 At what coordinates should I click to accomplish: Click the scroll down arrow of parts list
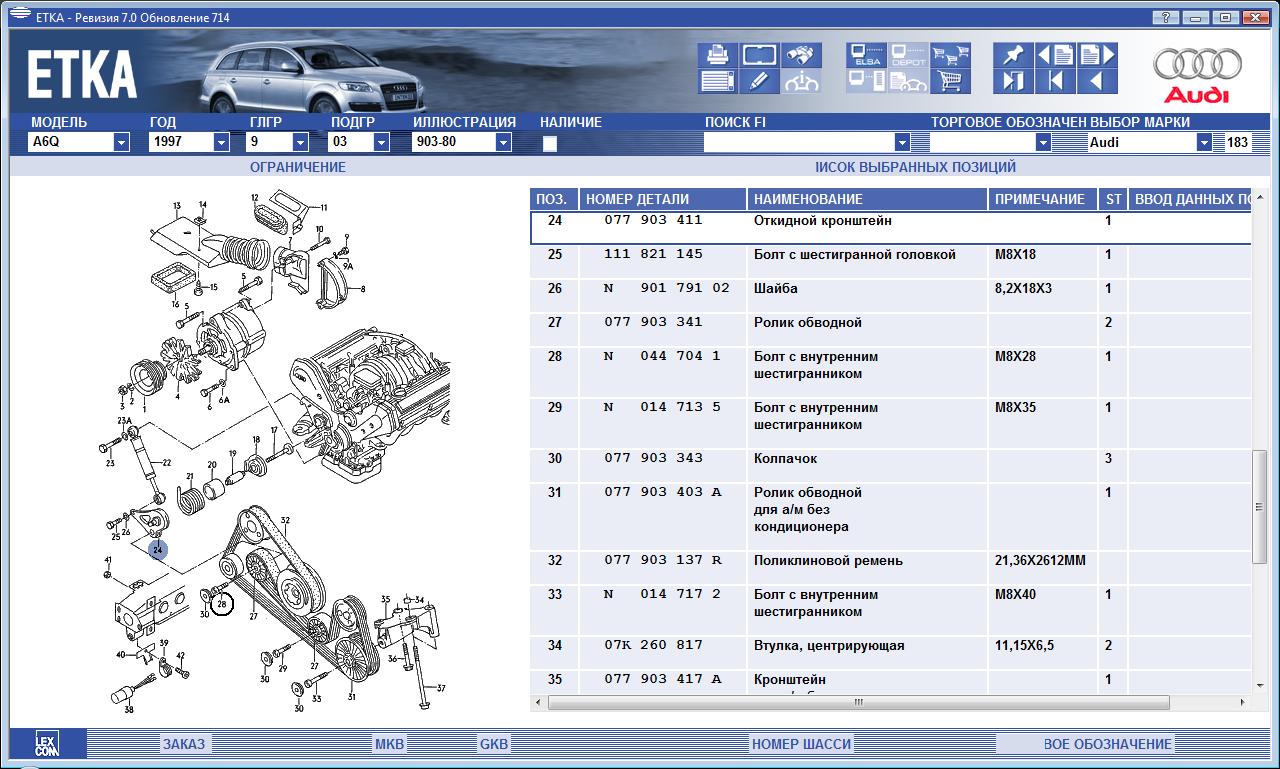coord(1259,685)
